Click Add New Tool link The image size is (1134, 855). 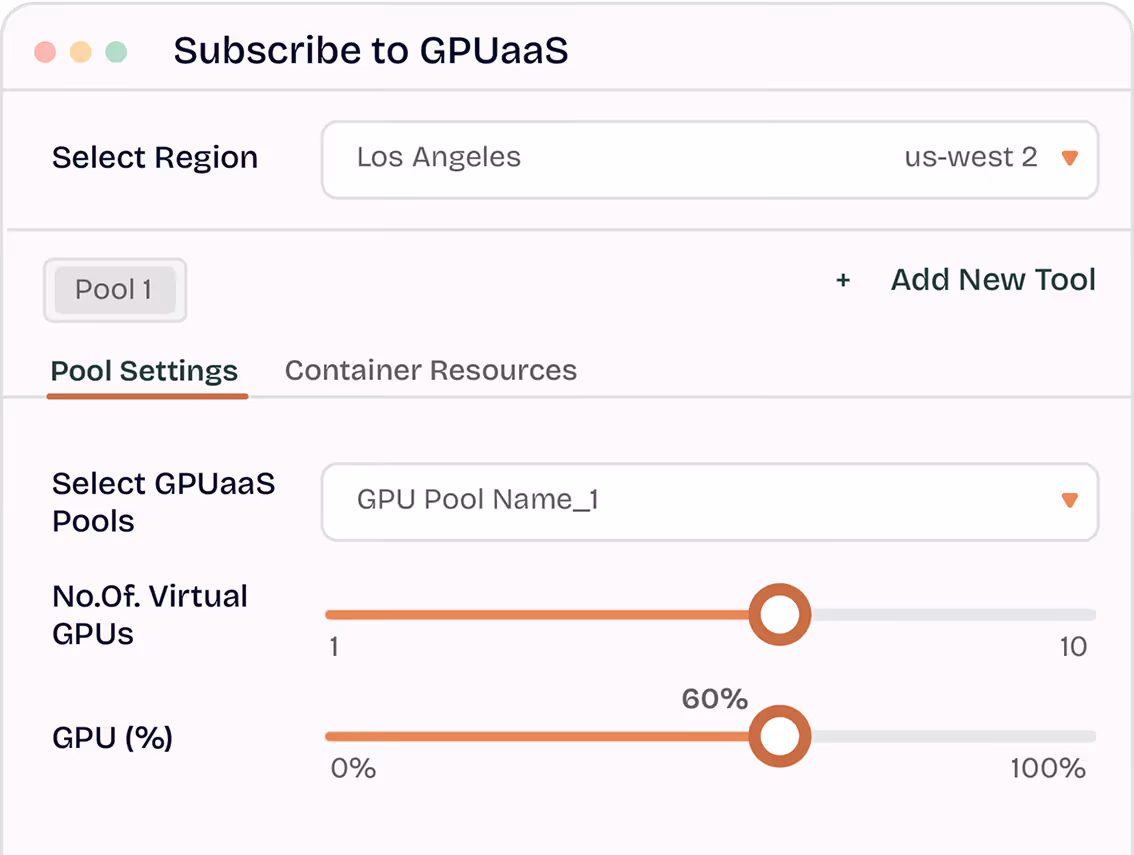[993, 280]
